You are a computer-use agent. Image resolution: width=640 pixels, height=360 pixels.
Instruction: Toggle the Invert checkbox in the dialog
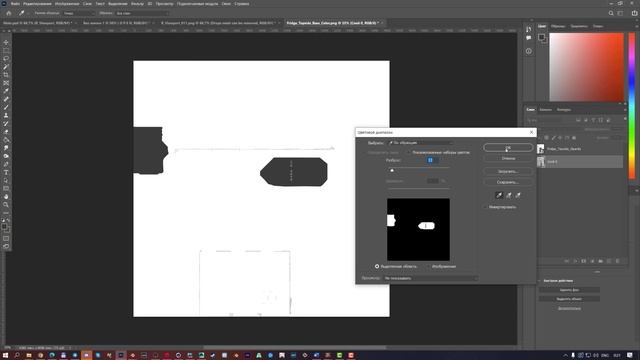click(486, 207)
